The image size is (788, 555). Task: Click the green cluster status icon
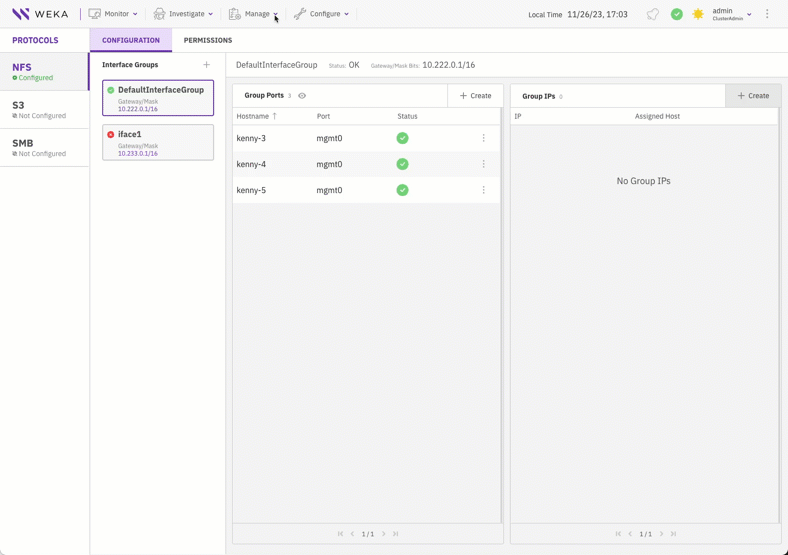tap(677, 14)
